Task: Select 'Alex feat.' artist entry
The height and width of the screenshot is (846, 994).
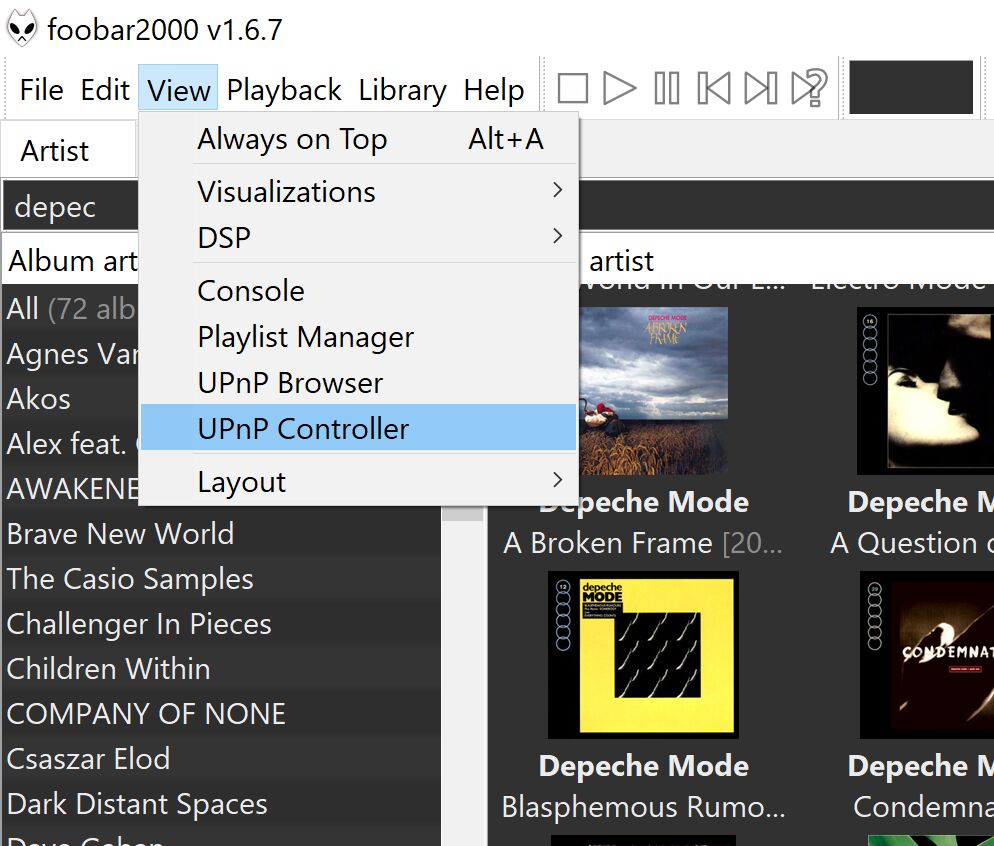Action: [71, 444]
